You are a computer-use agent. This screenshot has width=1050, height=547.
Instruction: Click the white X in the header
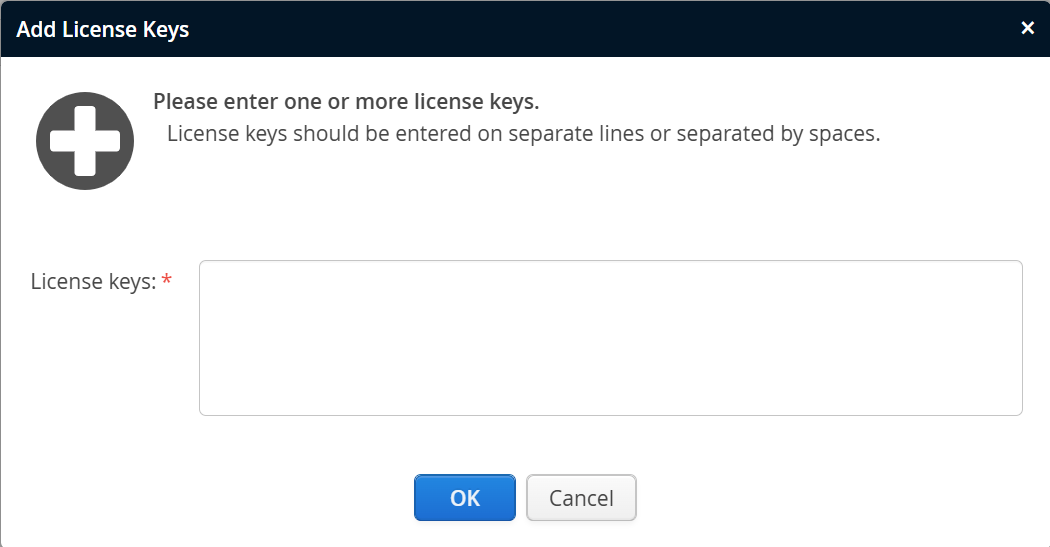(1027, 28)
